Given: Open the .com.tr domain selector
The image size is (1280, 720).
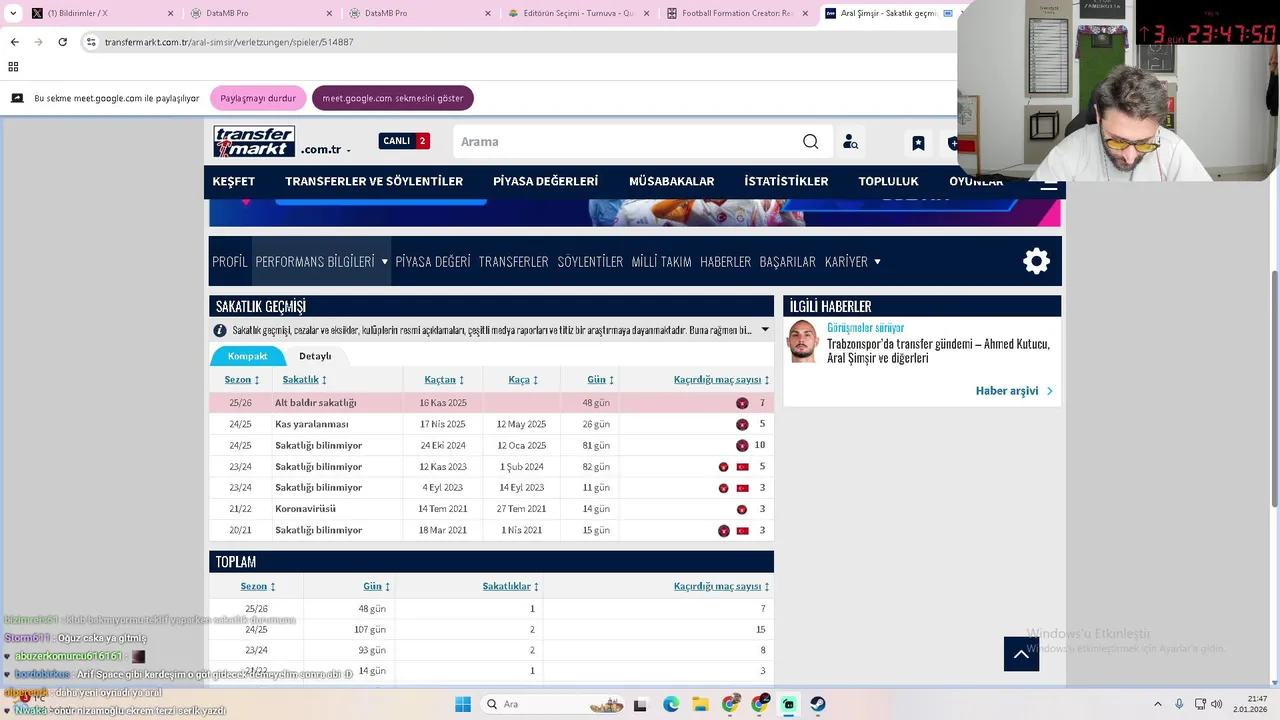Looking at the screenshot, I should [x=326, y=150].
